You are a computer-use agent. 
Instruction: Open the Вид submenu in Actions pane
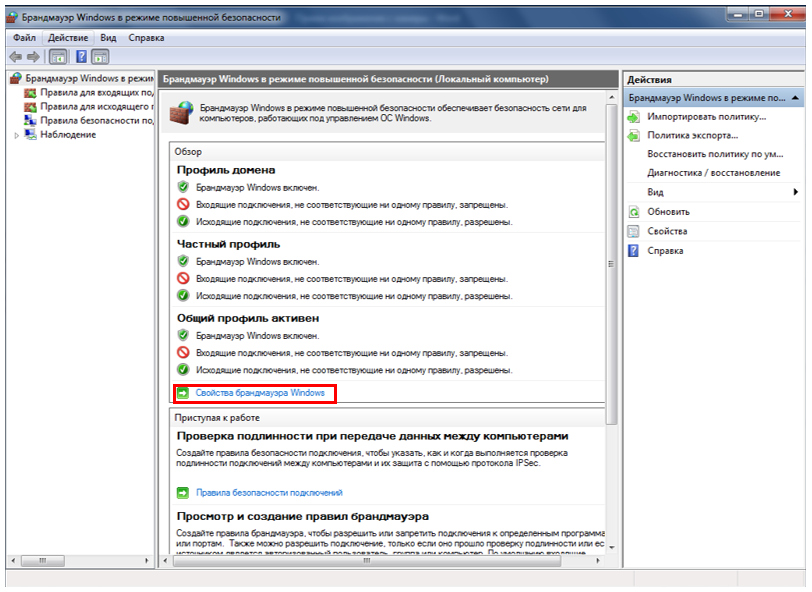point(656,192)
